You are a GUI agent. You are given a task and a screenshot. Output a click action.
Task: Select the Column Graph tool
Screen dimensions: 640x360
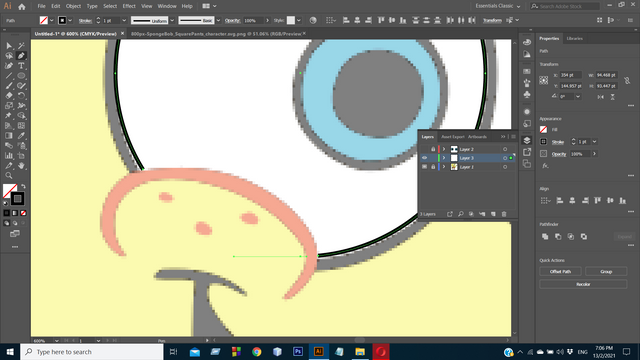tap(9, 156)
